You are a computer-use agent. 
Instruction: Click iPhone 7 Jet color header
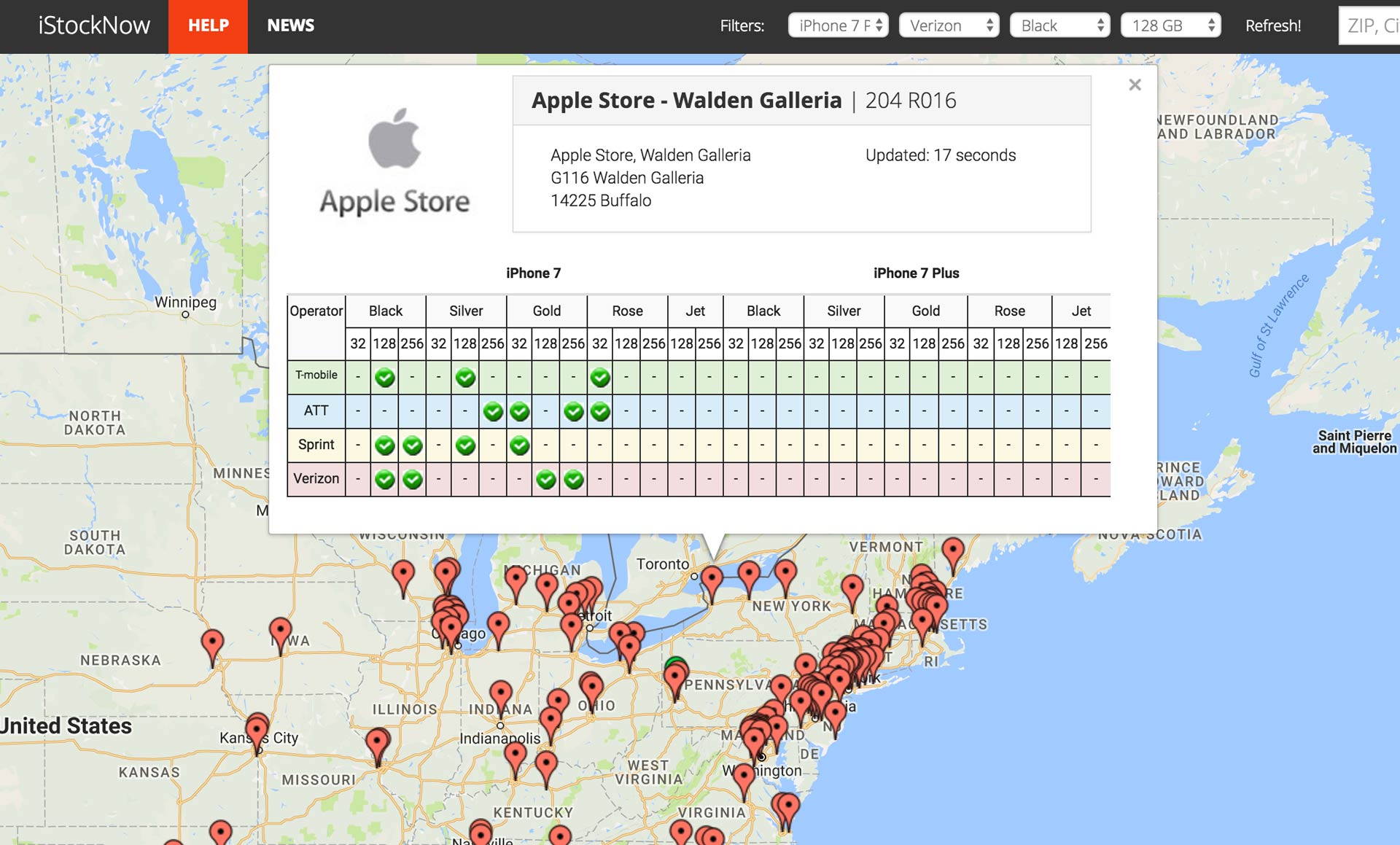tap(695, 311)
